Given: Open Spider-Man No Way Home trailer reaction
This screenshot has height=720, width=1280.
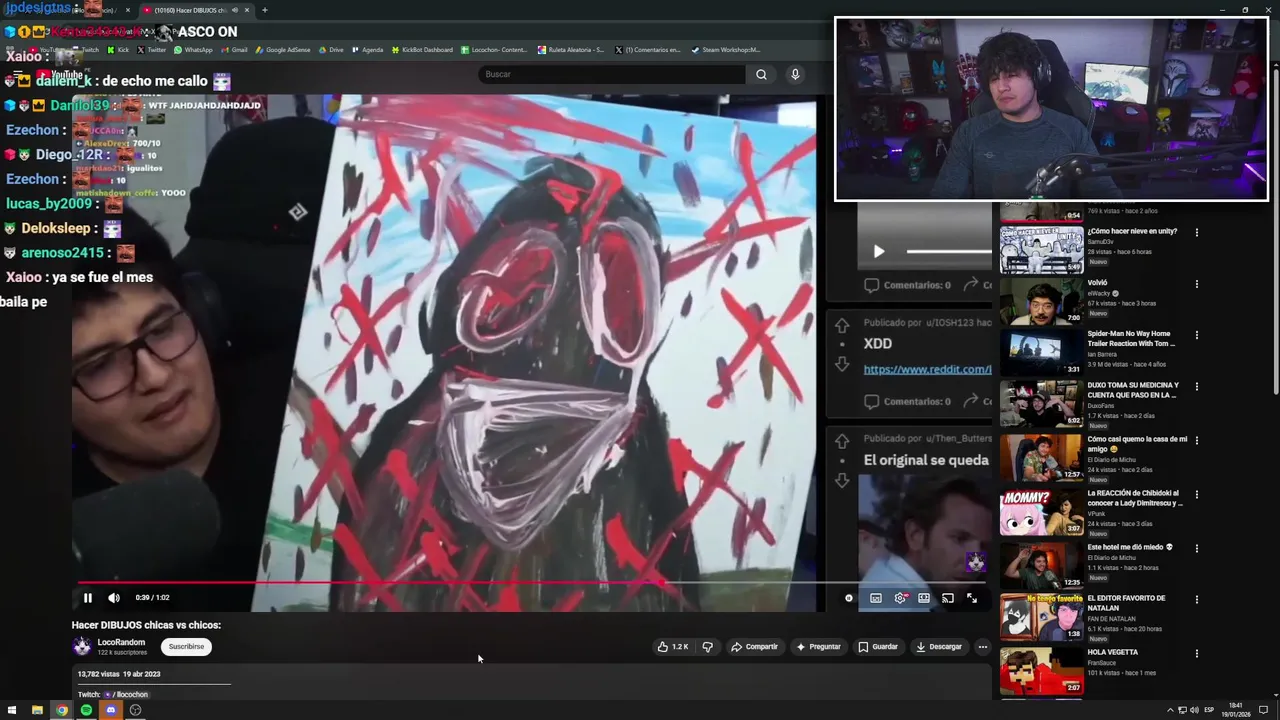Looking at the screenshot, I should tap(1131, 339).
